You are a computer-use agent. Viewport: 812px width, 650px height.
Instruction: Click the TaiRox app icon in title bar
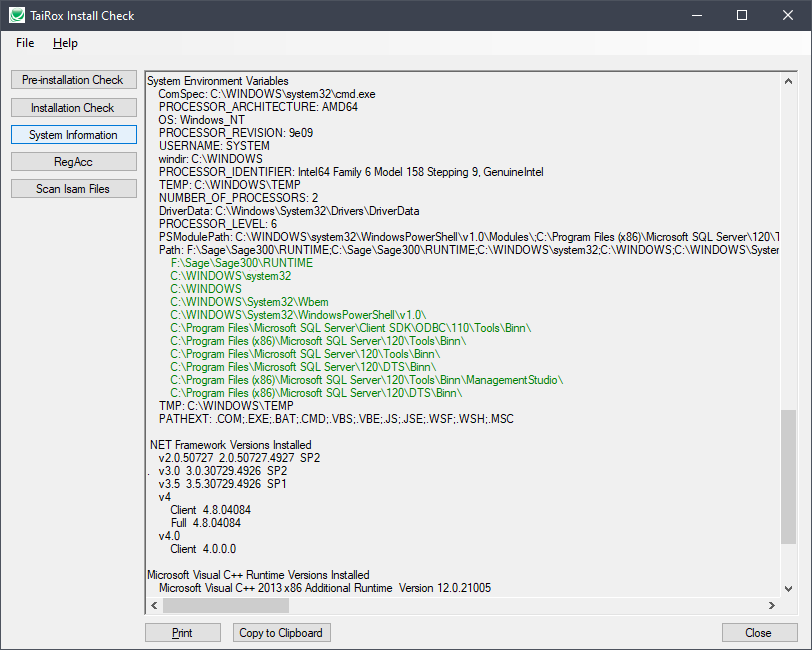click(17, 15)
